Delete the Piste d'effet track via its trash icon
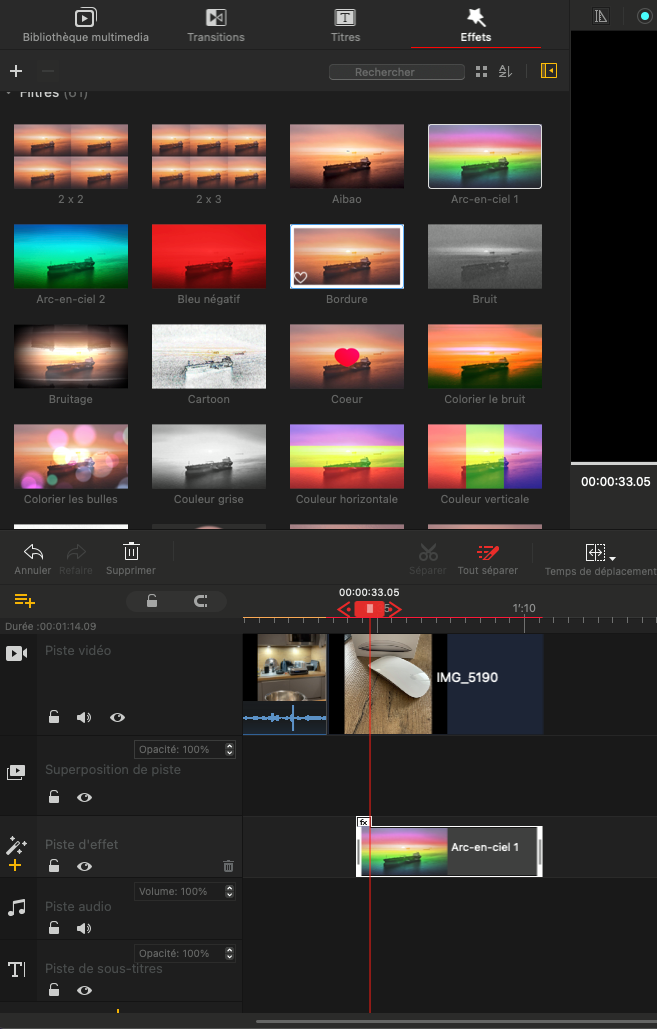The image size is (657, 1029). pyautogui.click(x=228, y=866)
